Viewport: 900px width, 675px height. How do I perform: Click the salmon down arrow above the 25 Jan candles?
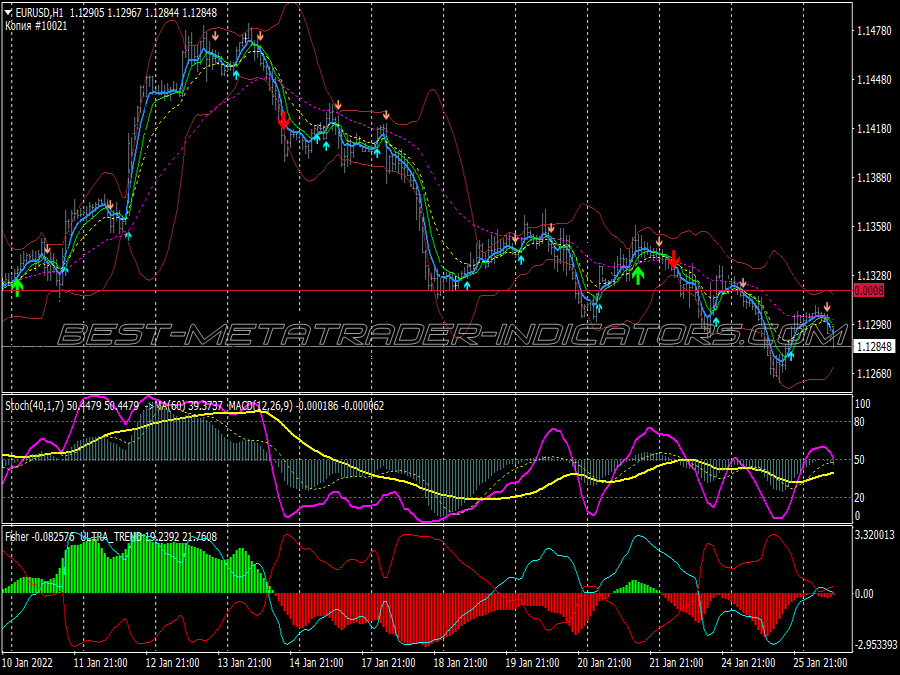point(827,307)
